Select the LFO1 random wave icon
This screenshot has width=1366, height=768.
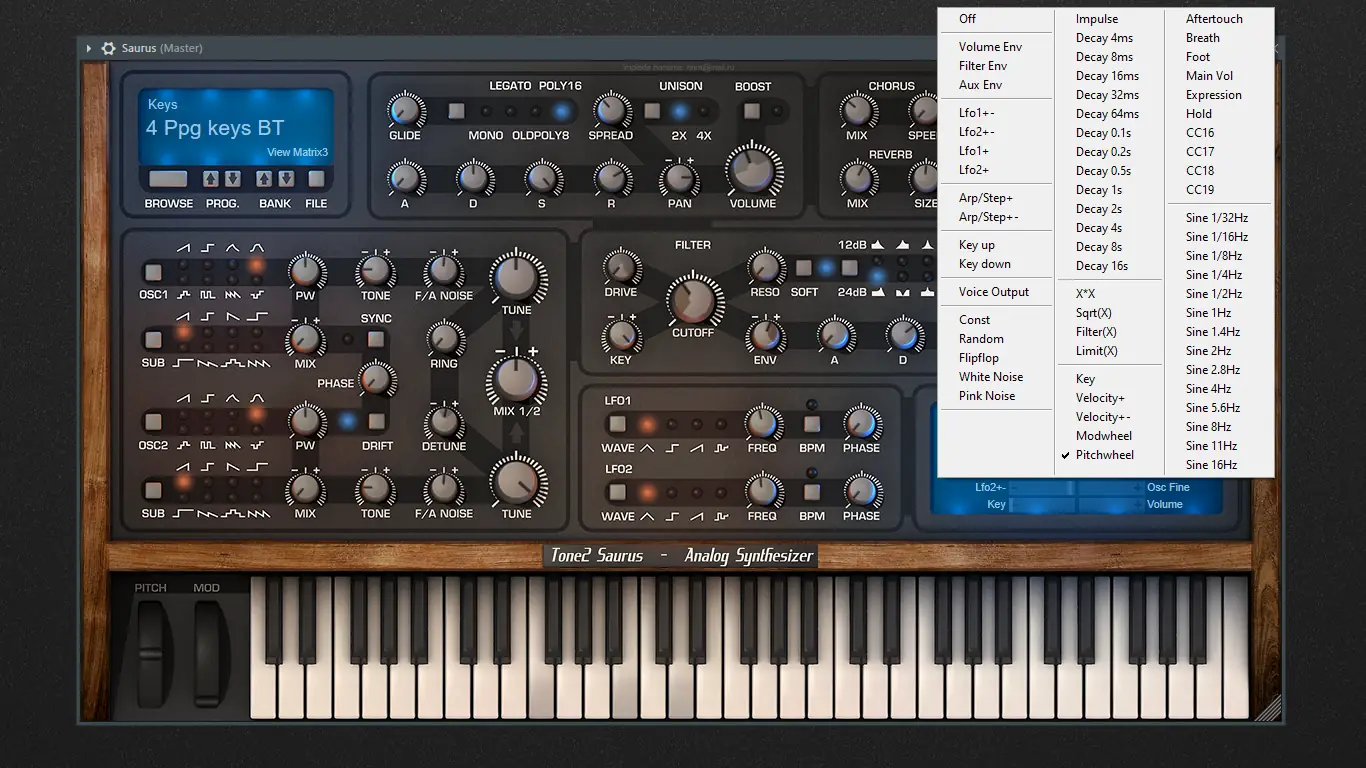722,448
